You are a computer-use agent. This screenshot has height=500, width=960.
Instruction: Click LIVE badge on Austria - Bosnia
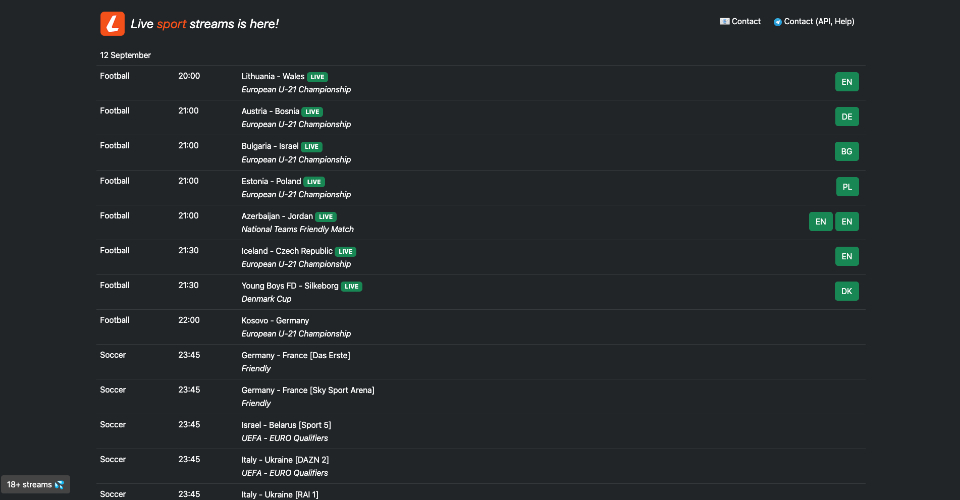(312, 112)
